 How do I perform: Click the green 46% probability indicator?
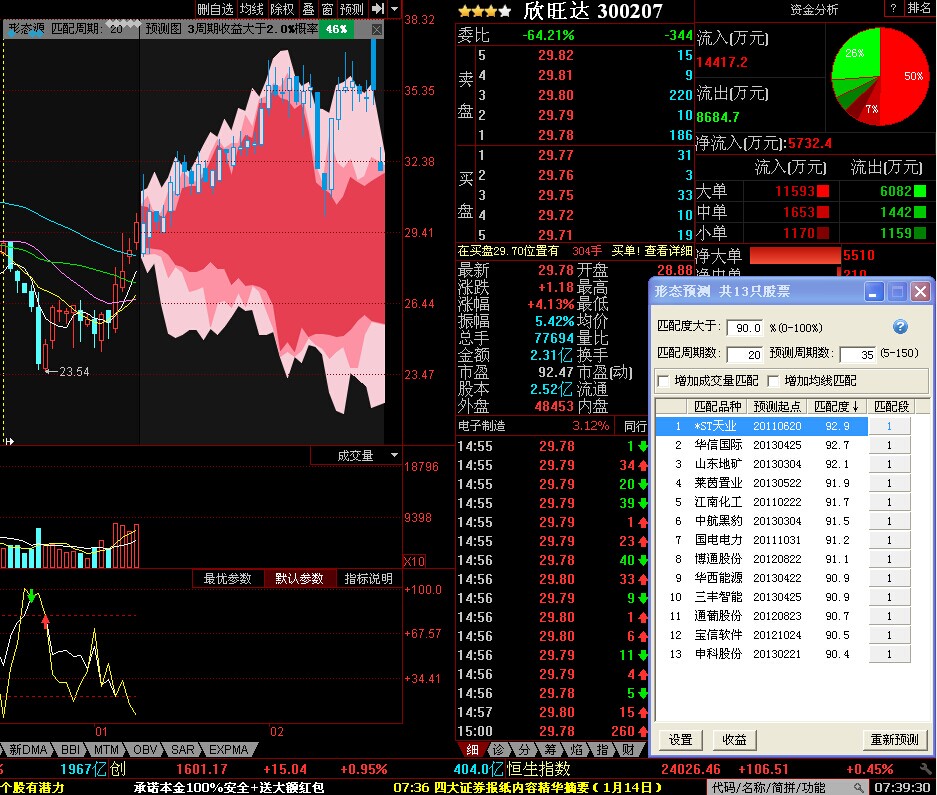click(336, 29)
